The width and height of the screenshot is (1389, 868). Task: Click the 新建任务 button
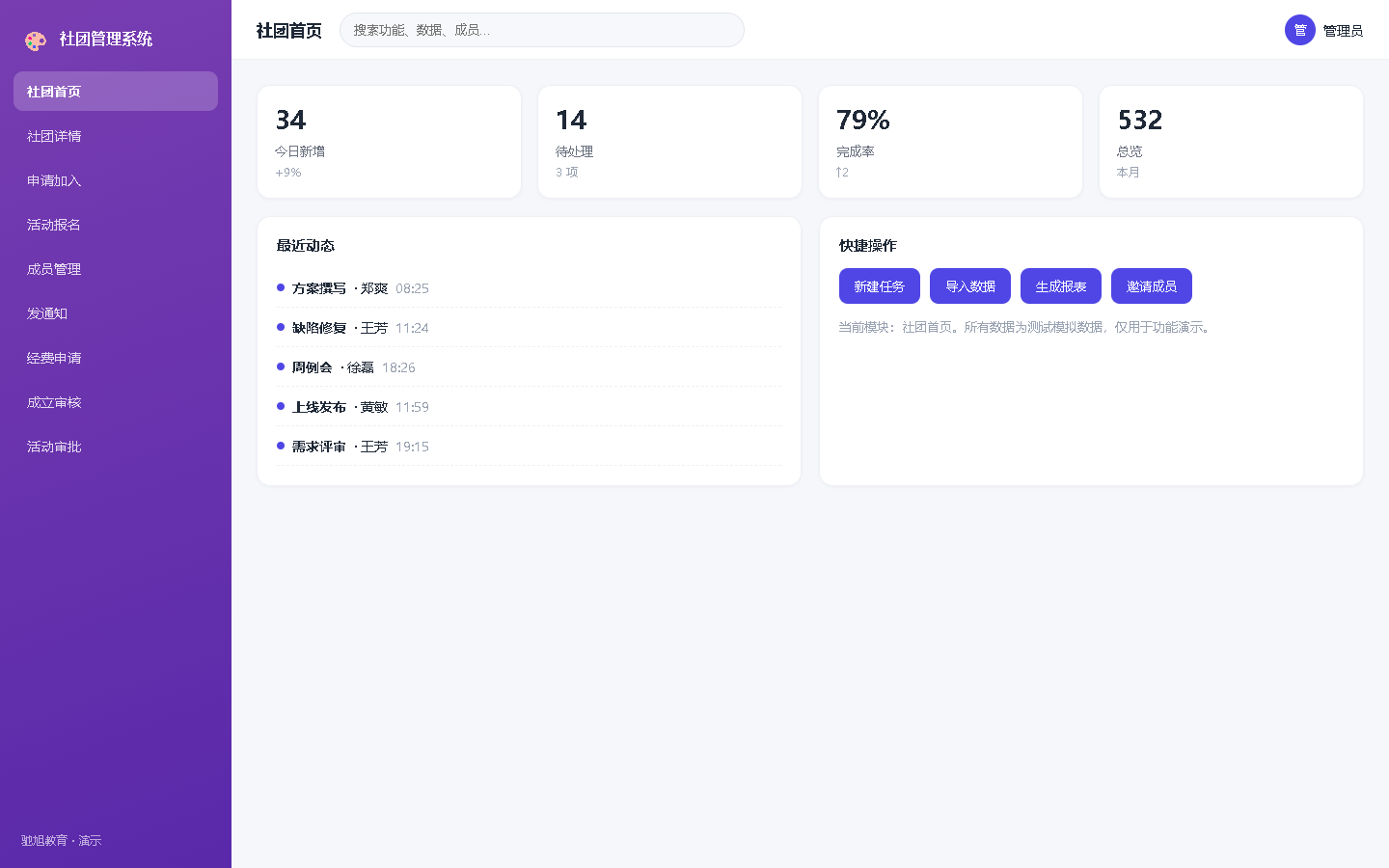point(879,286)
